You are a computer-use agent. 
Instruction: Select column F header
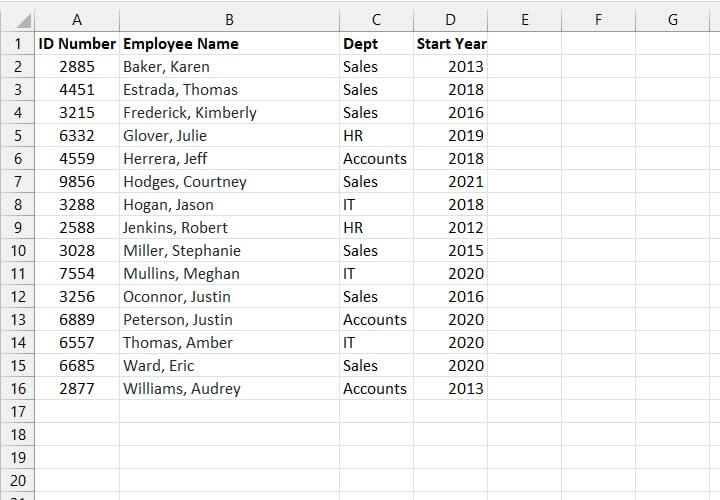click(x=598, y=19)
